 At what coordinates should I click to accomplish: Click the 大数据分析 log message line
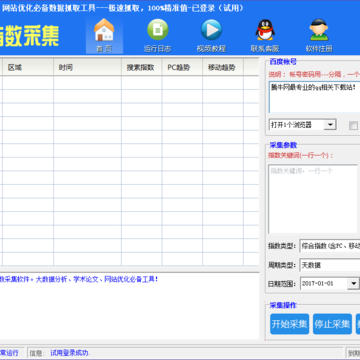[x=78, y=279]
